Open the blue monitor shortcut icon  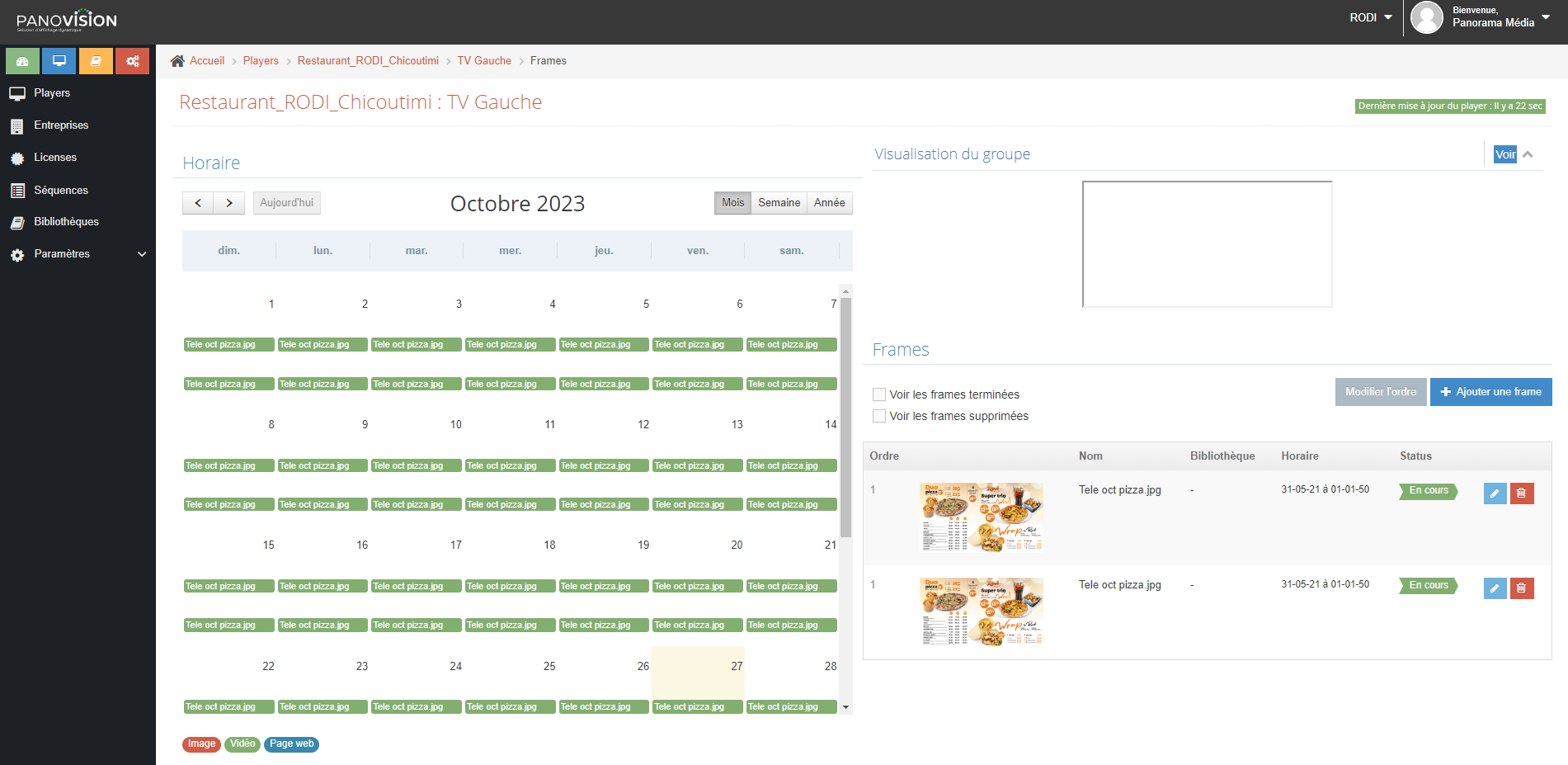tap(59, 61)
